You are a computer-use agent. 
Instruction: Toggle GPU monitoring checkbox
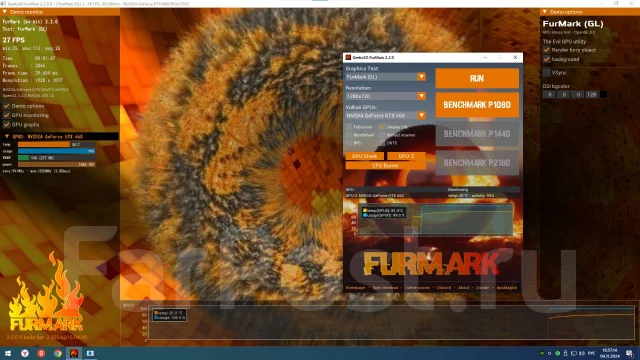point(7,116)
